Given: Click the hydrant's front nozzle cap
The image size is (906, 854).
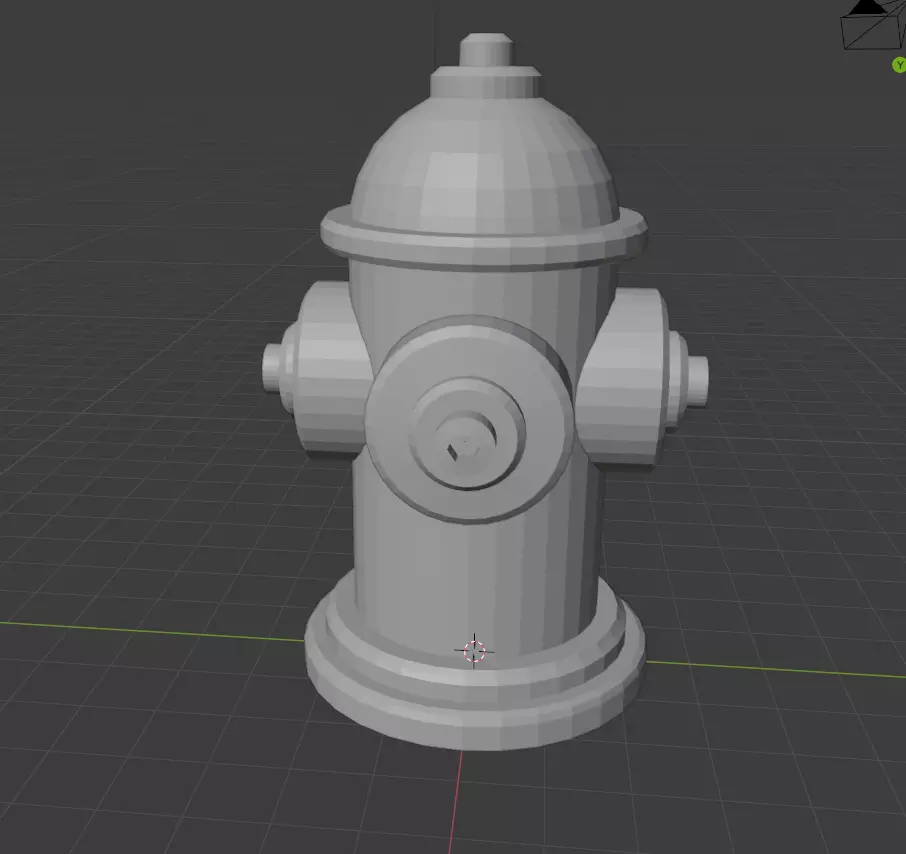Looking at the screenshot, I should coord(470,419).
